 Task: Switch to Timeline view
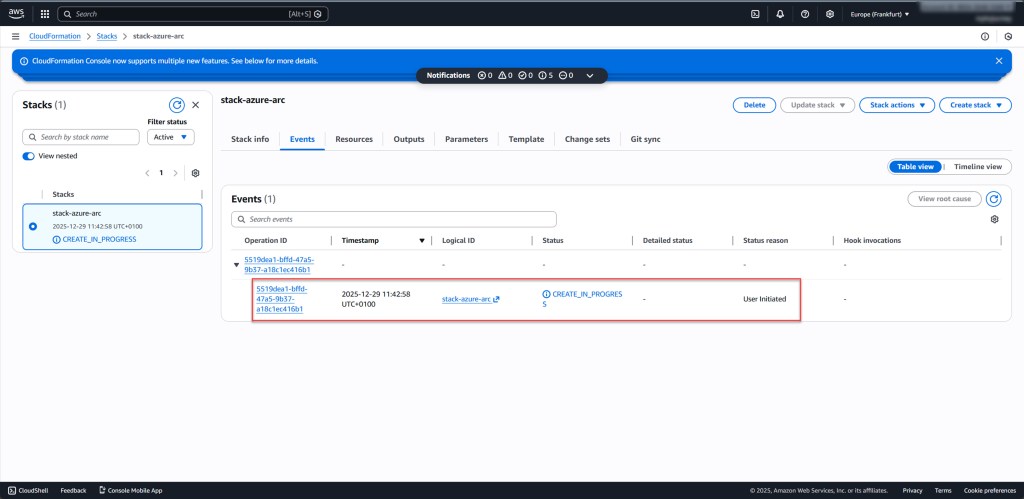point(977,167)
